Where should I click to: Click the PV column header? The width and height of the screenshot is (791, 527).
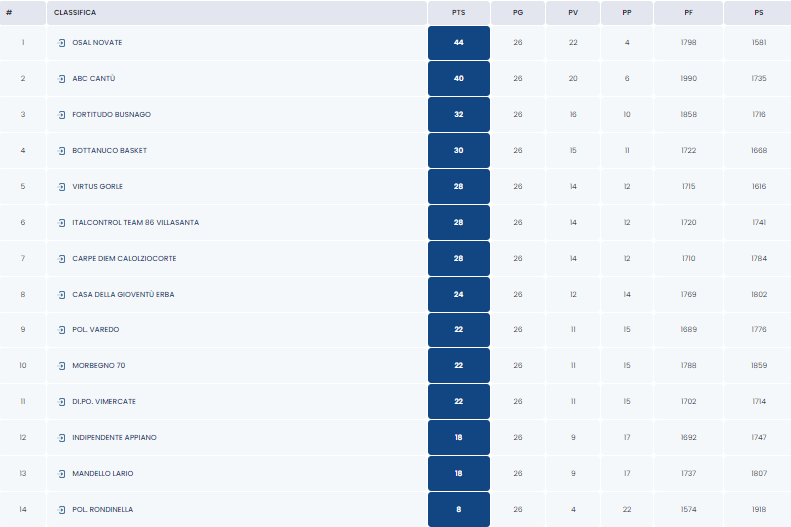[573, 13]
